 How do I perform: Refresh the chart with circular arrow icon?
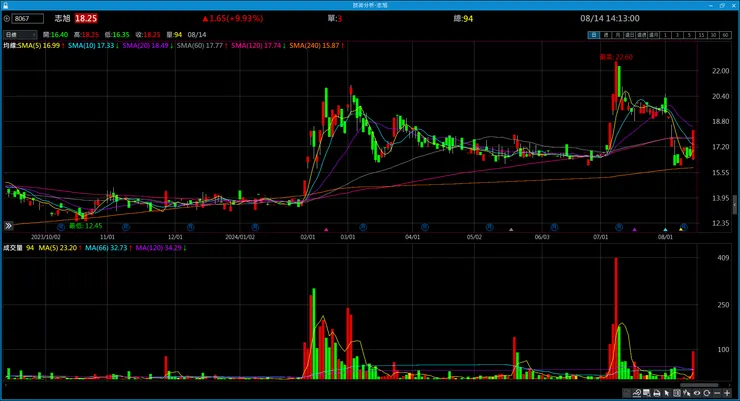coord(707,393)
